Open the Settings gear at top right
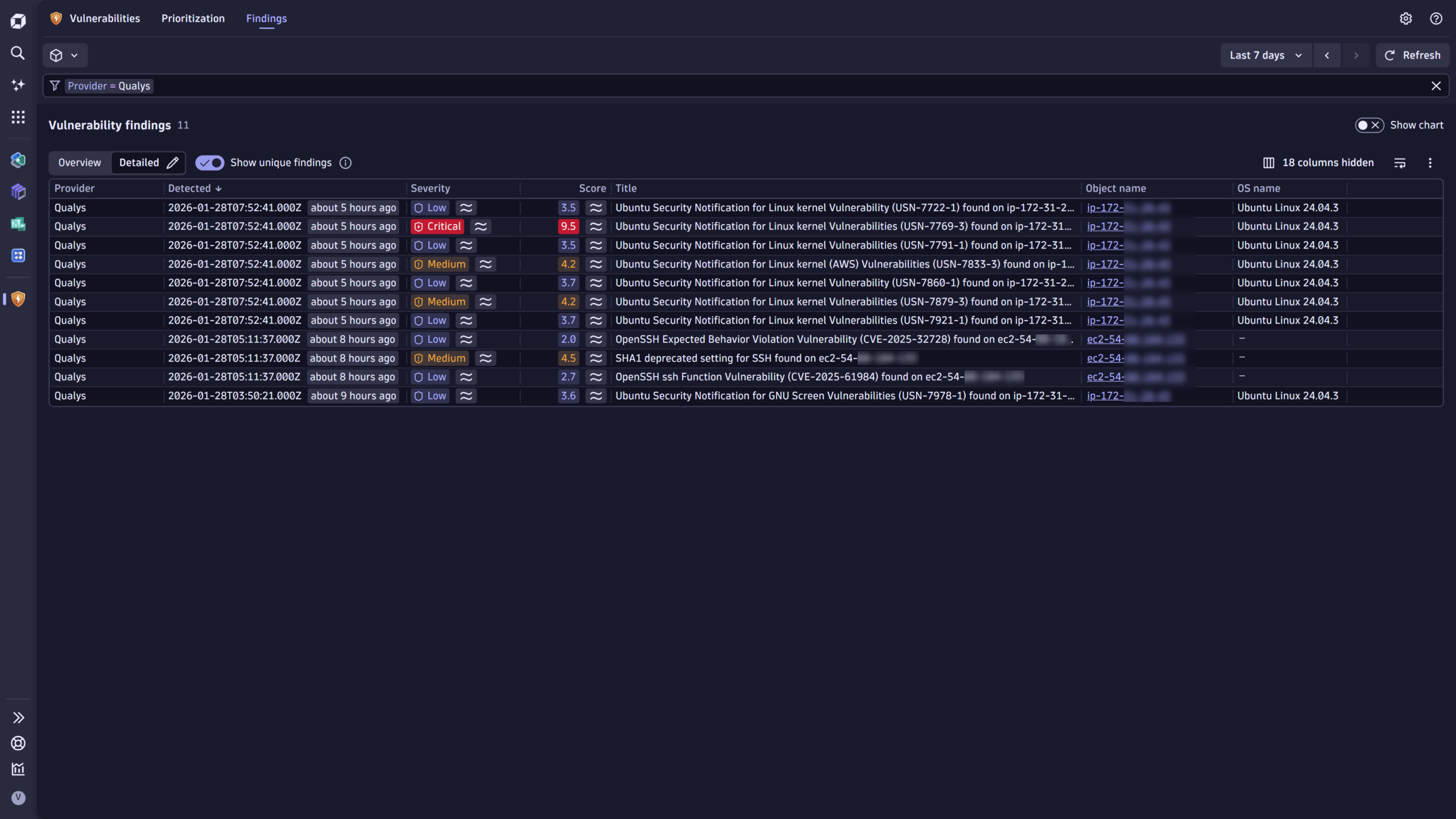 coord(1405,19)
